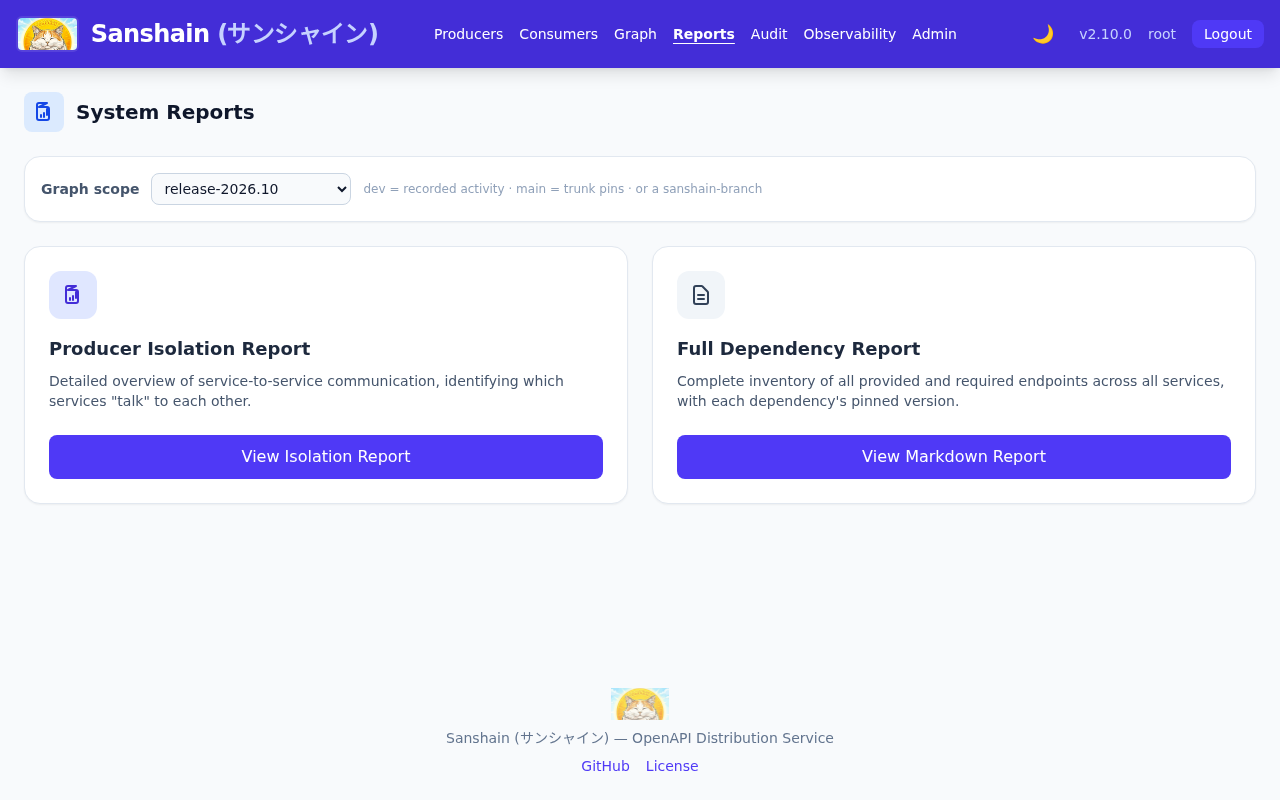Open the Producers menu item
Viewport: 1280px width, 800px height.
(468, 34)
